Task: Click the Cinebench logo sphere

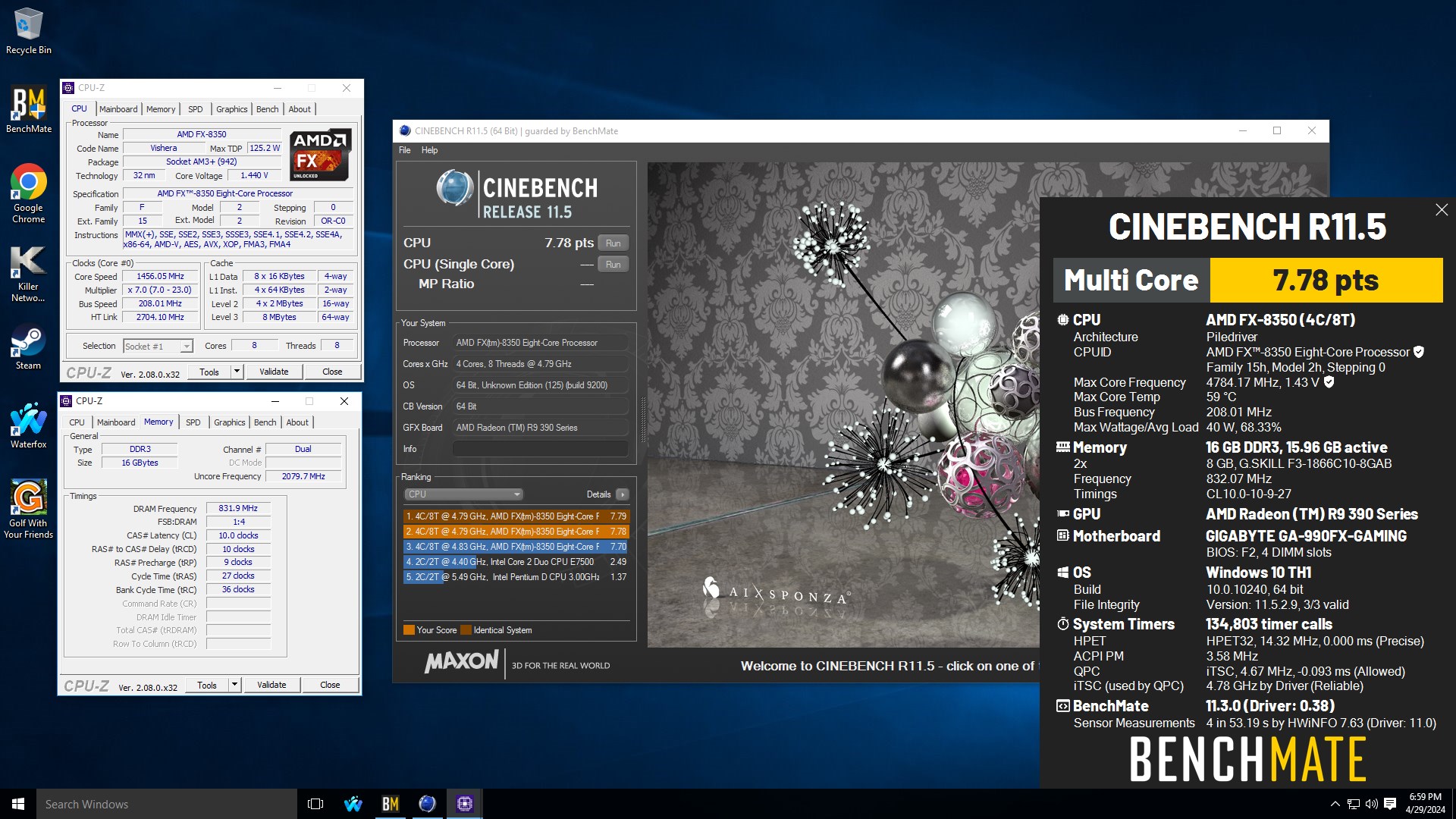Action: [x=454, y=188]
